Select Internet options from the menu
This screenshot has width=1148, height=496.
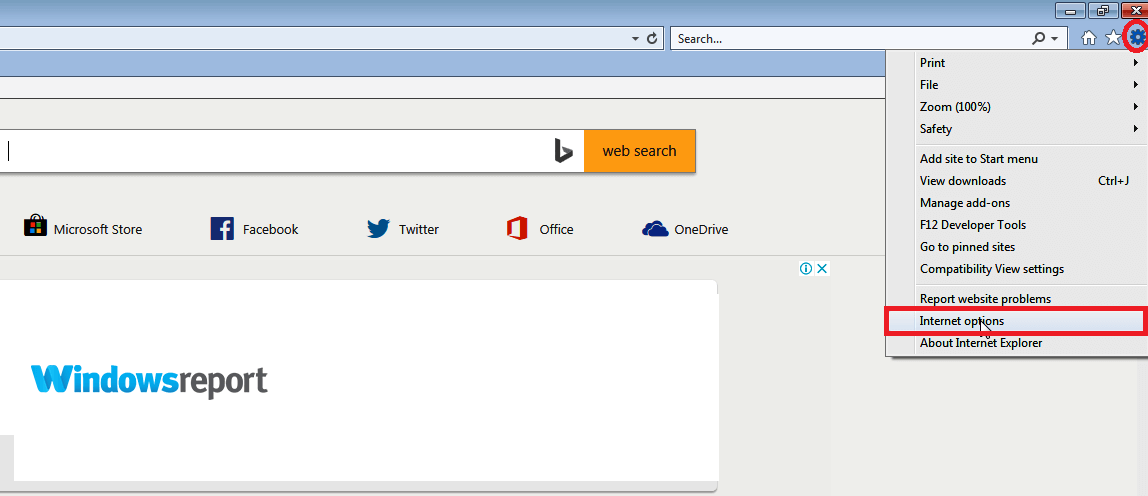point(1015,321)
